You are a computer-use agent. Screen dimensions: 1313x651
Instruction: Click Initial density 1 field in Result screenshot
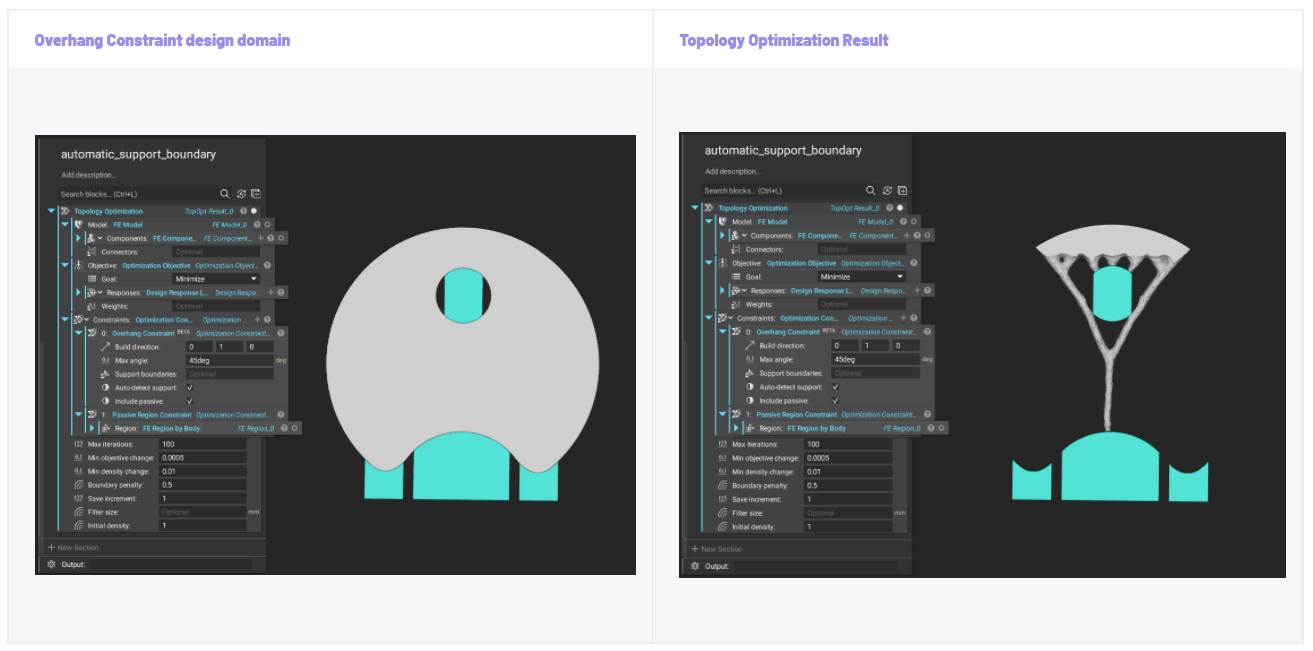click(x=848, y=526)
